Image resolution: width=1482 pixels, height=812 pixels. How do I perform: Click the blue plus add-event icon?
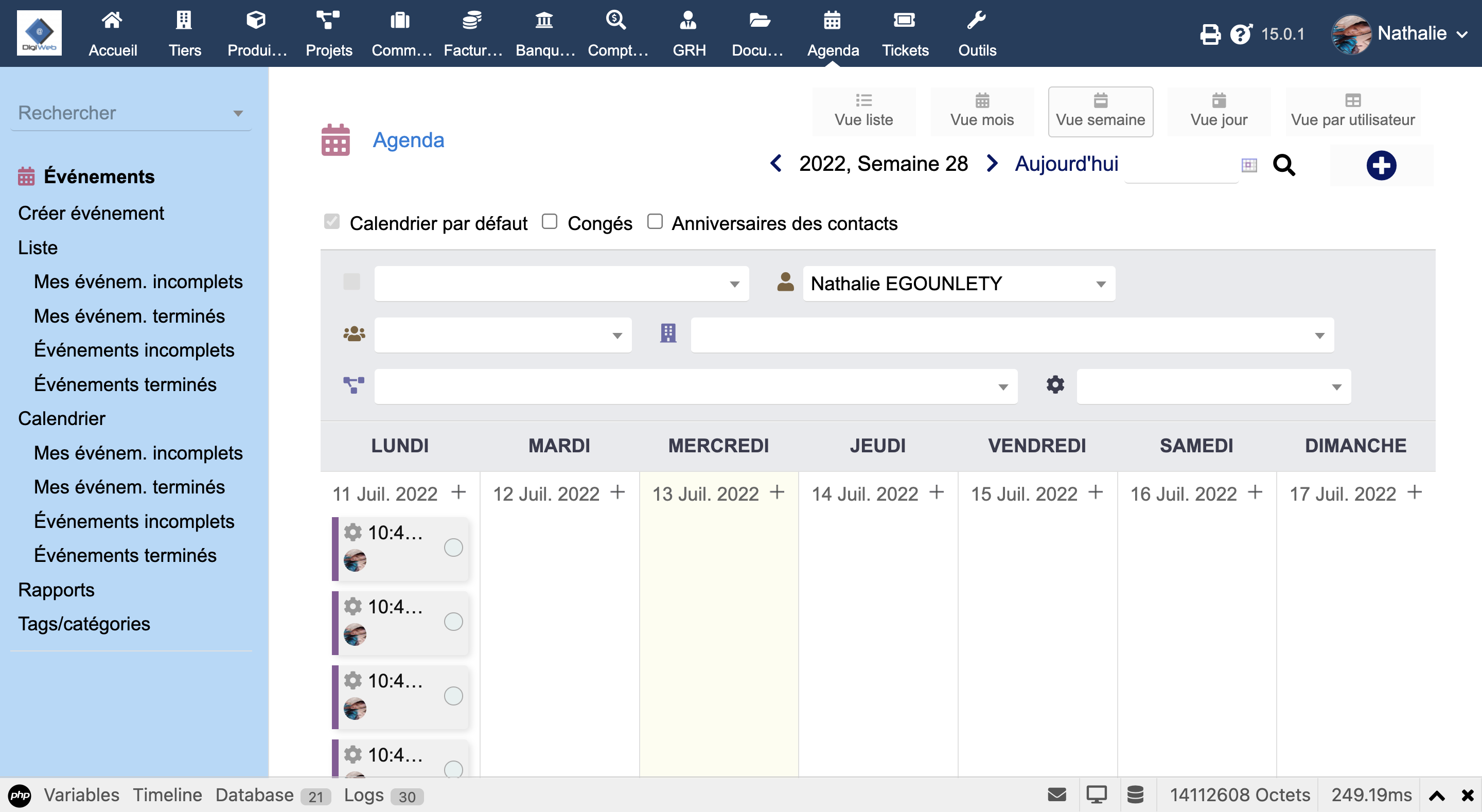(x=1381, y=166)
